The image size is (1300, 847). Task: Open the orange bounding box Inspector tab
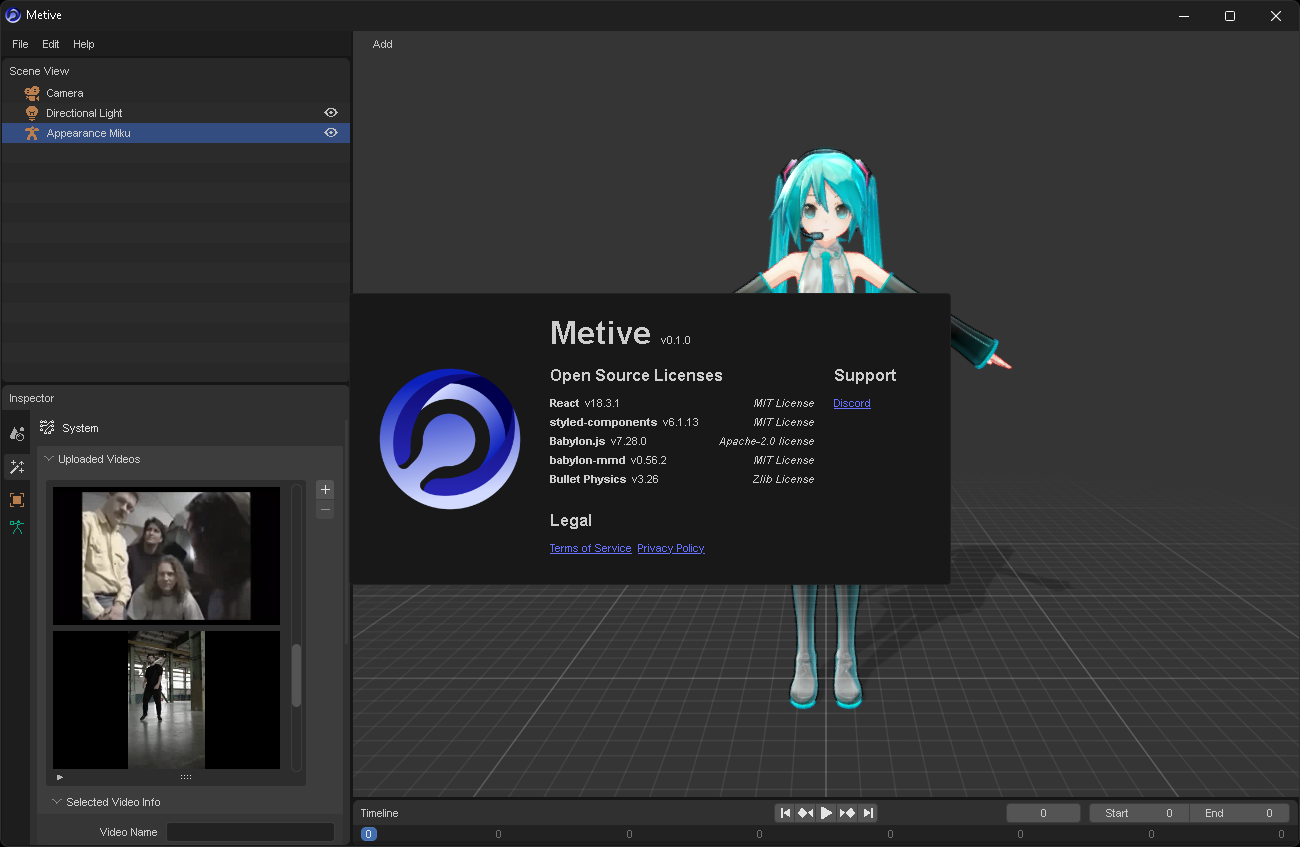[17, 499]
